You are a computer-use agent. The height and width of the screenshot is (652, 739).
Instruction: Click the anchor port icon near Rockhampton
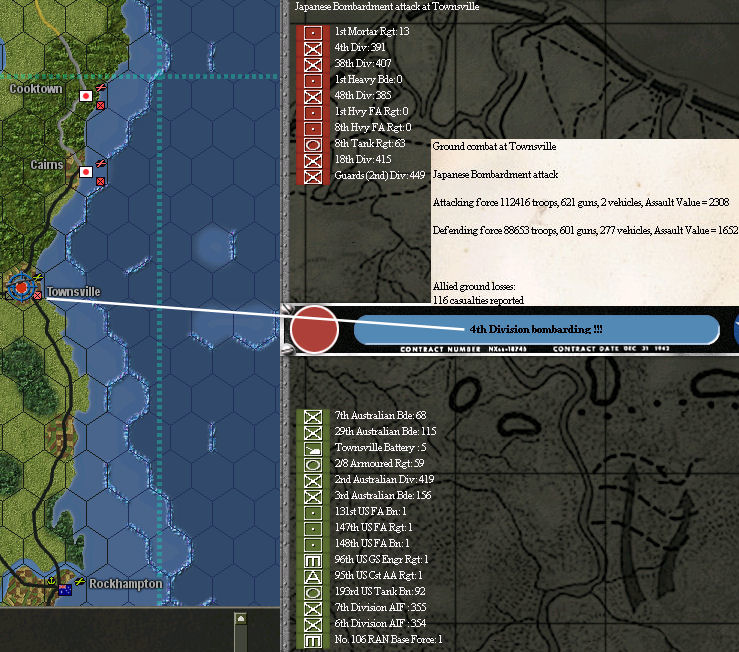(x=52, y=580)
